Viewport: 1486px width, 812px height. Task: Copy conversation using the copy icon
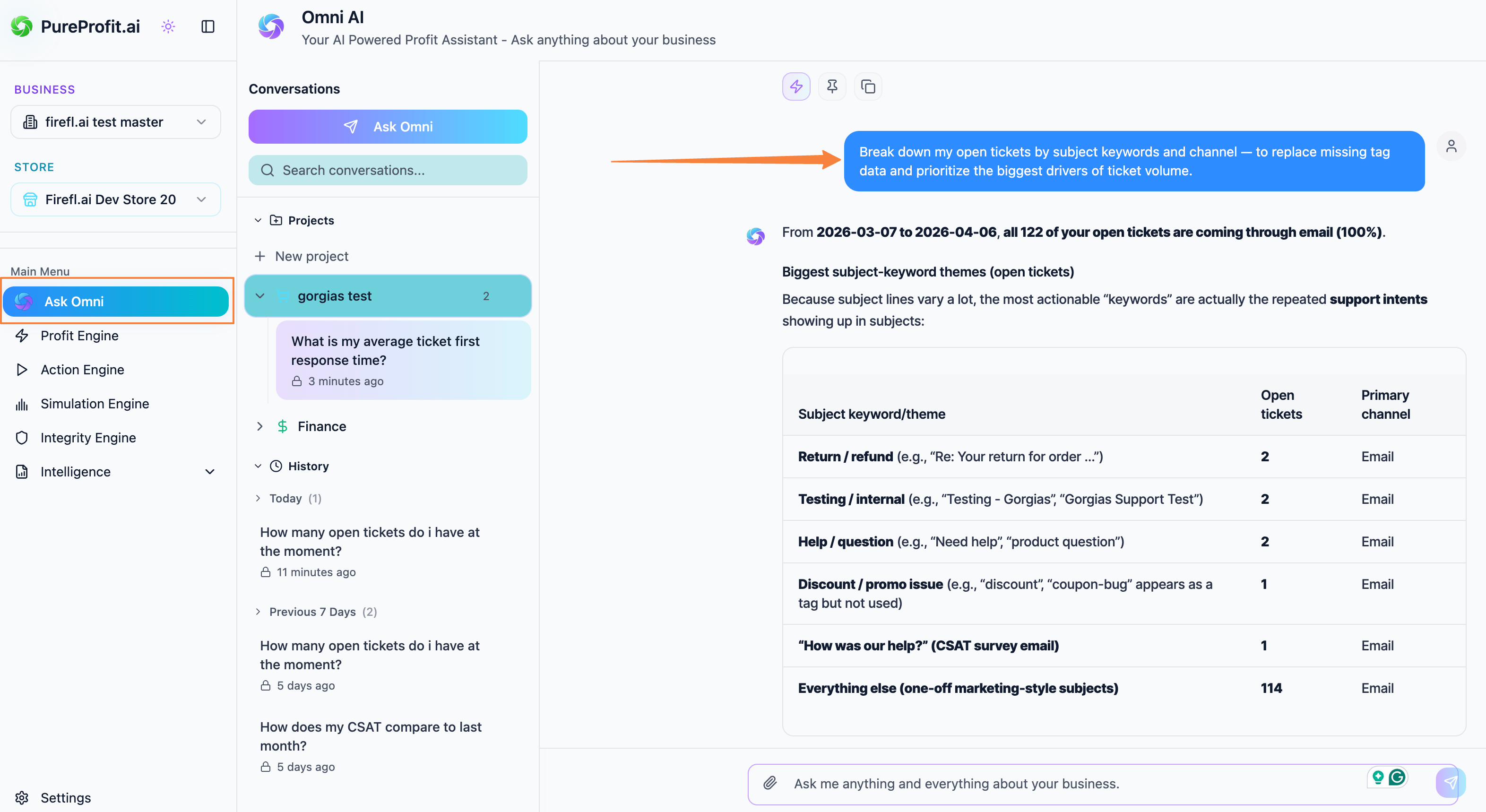(868, 86)
